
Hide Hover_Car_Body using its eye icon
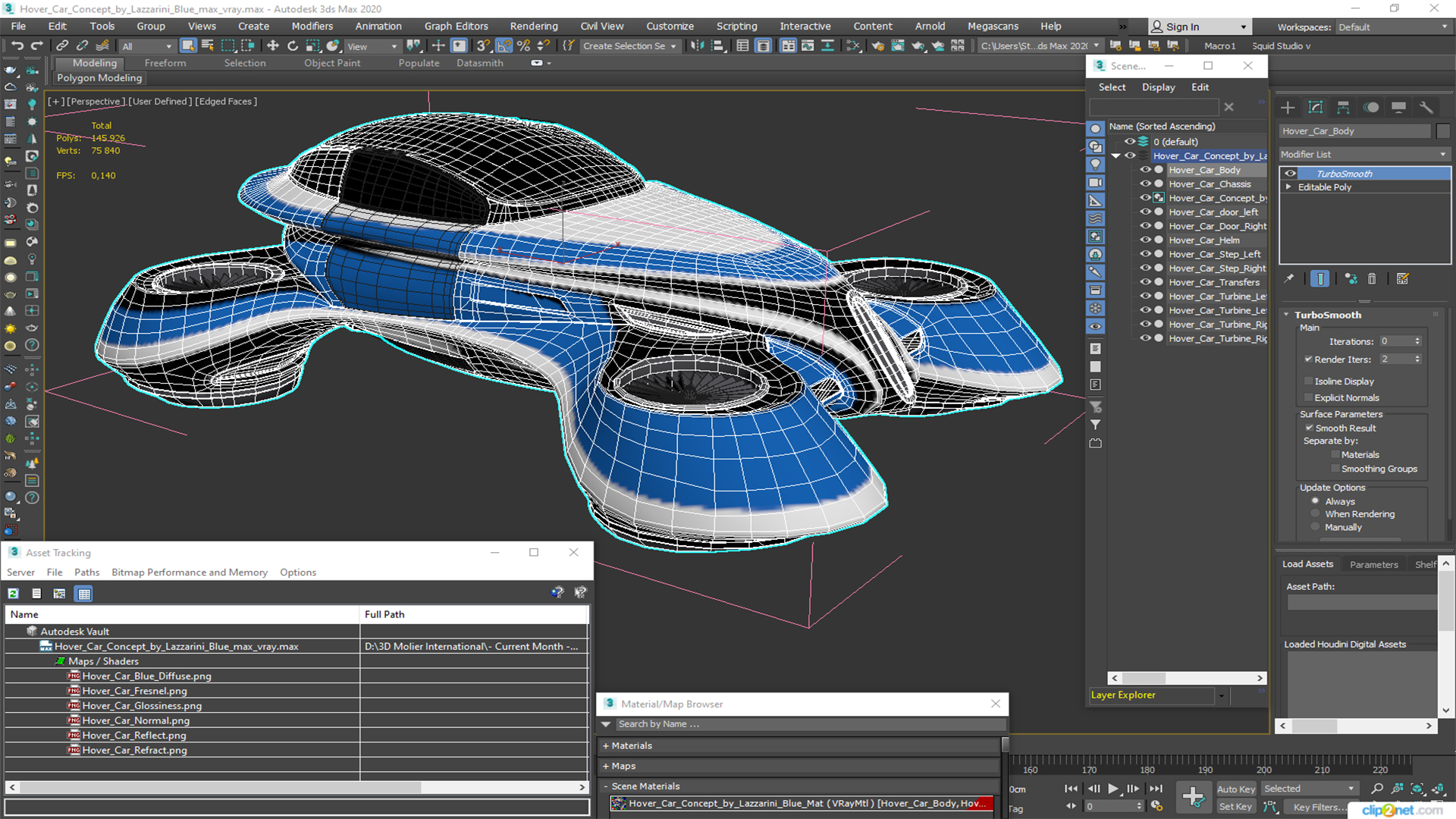pyautogui.click(x=1145, y=170)
